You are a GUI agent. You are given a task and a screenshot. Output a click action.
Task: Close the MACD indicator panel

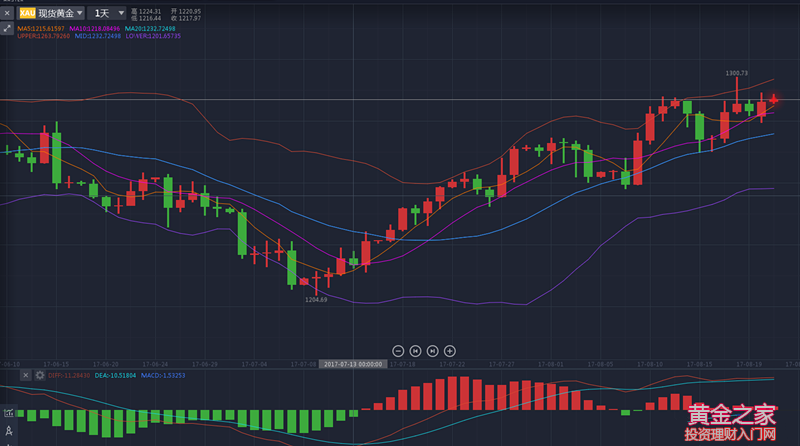click(25, 375)
